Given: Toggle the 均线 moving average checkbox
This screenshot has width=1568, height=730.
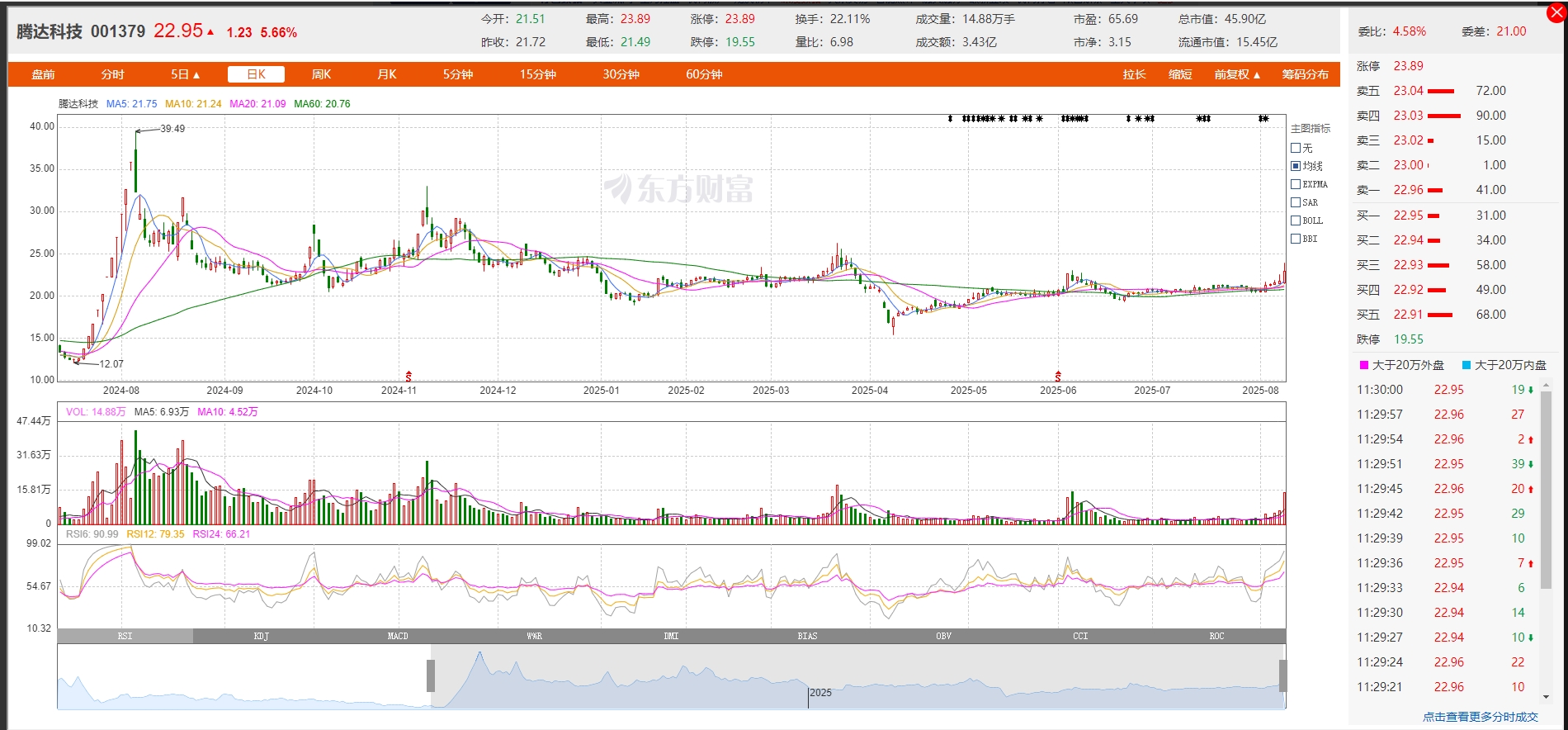Looking at the screenshot, I should tap(1296, 166).
